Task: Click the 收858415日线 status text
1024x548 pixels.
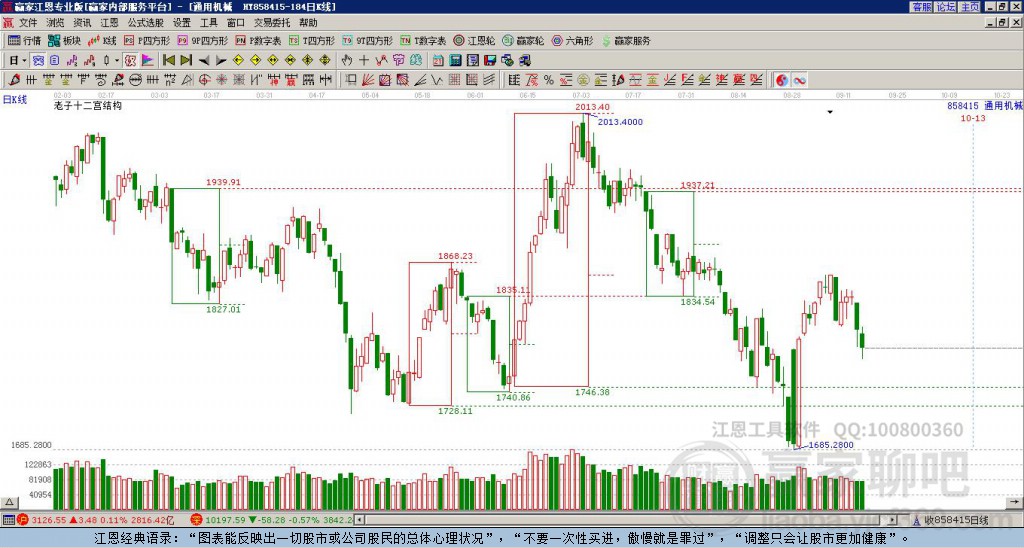Action: 956,520
